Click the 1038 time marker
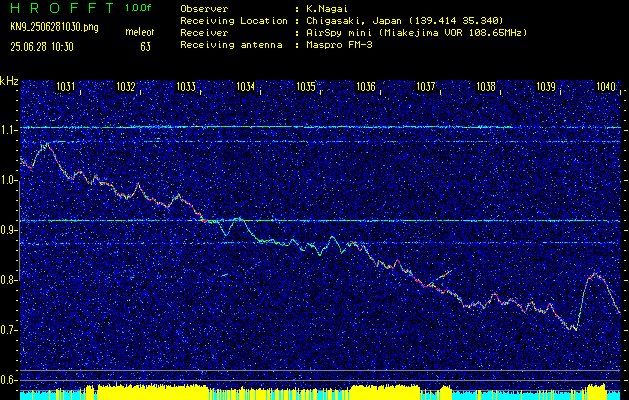Screen dimensions: 629x400 point(486,86)
